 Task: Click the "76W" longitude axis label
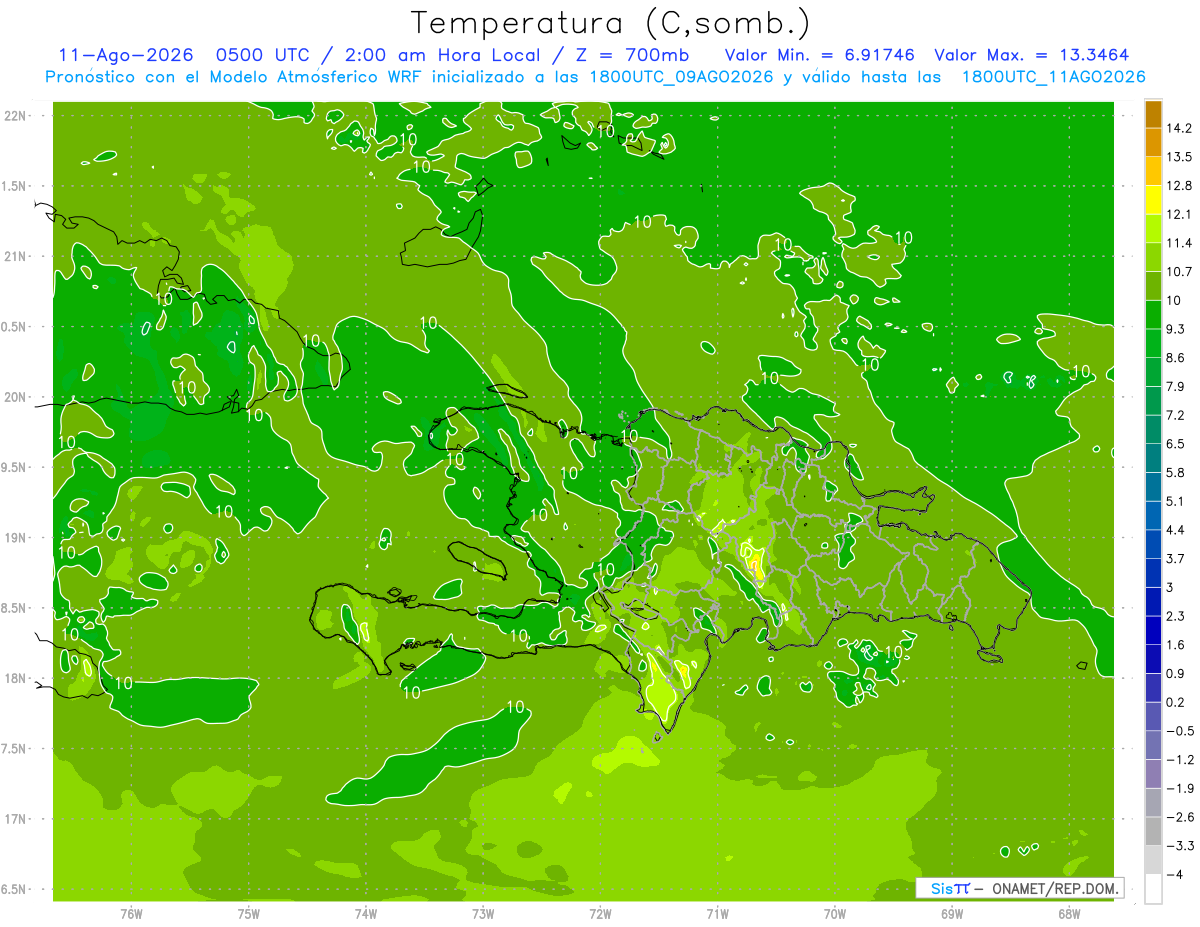[x=131, y=913]
